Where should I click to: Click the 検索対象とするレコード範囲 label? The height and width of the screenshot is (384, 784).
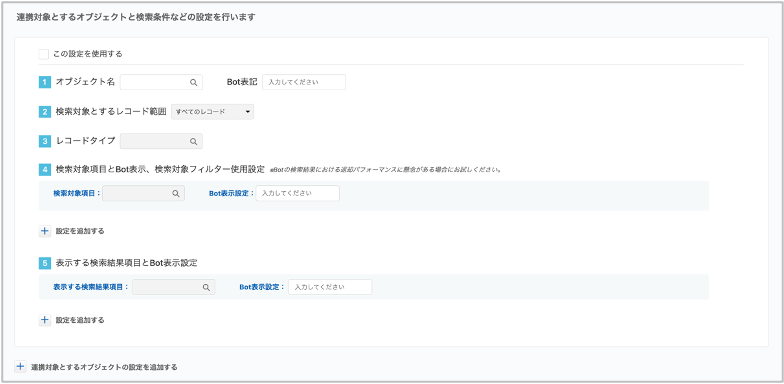coord(111,112)
